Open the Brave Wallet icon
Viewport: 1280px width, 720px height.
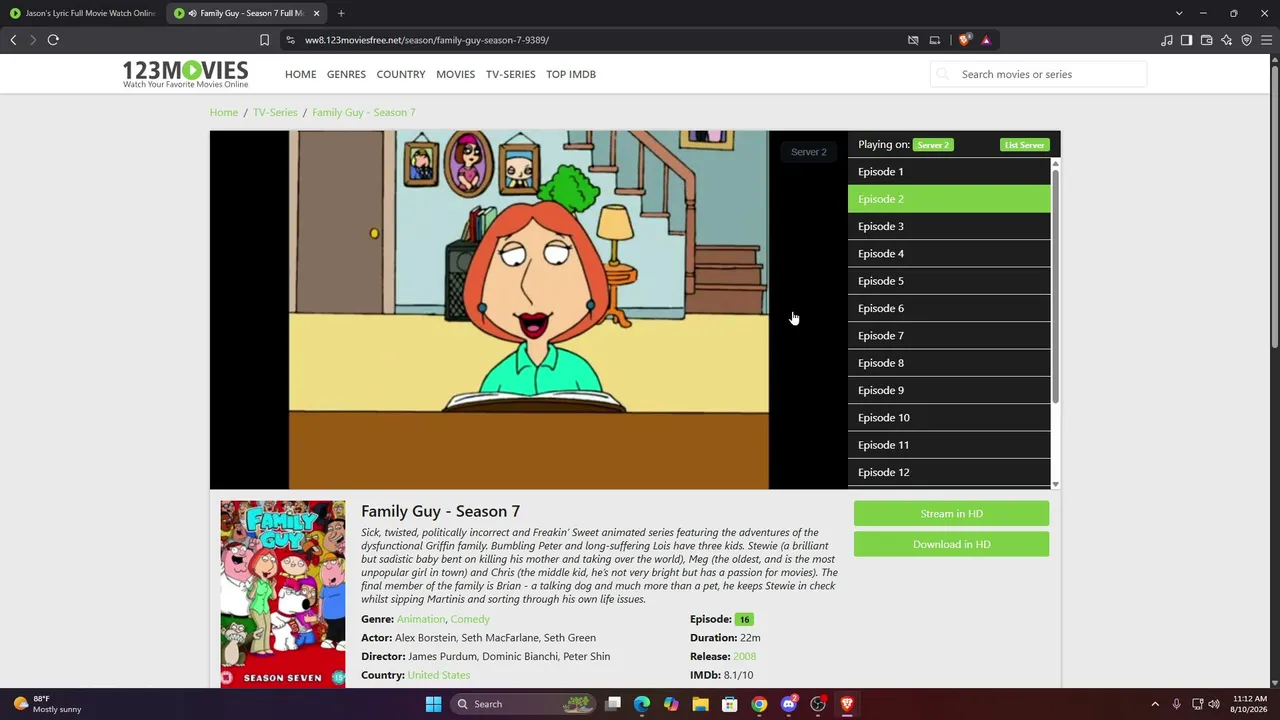(x=1207, y=40)
